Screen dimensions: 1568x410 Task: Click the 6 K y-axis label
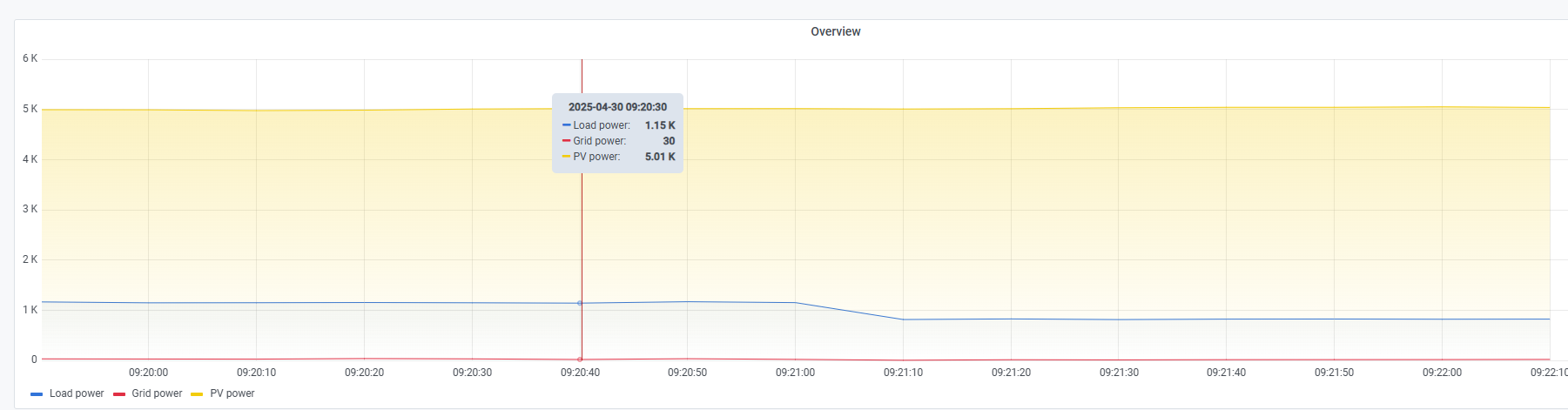[x=30, y=58]
